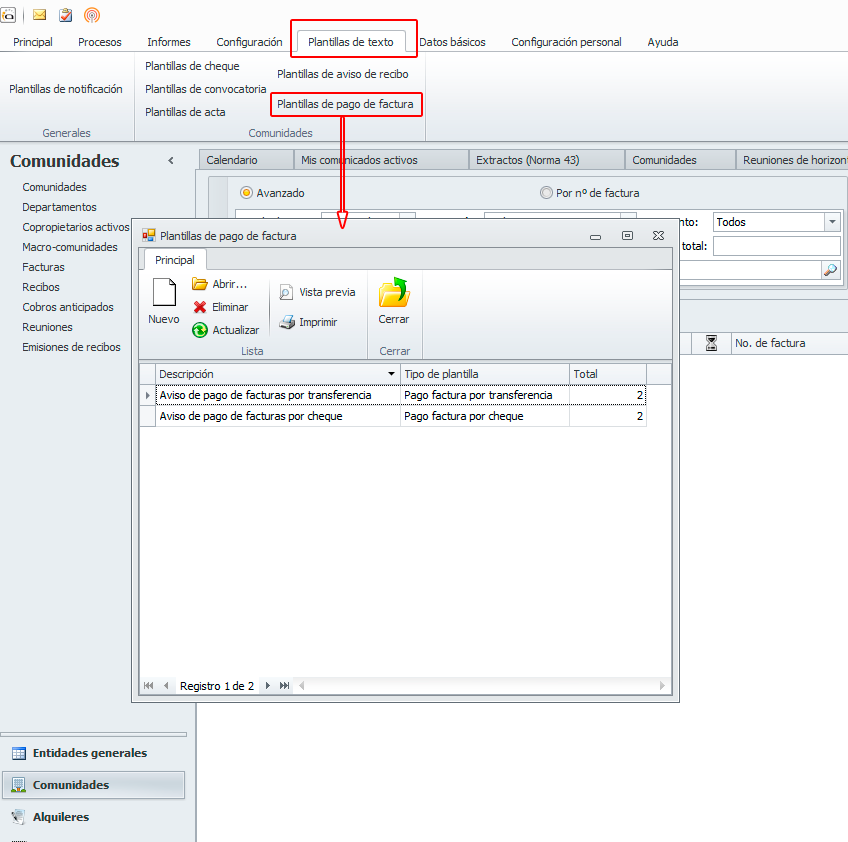This screenshot has height=842, width=848.
Task: Click Plantillas de cheque
Action: (192, 66)
